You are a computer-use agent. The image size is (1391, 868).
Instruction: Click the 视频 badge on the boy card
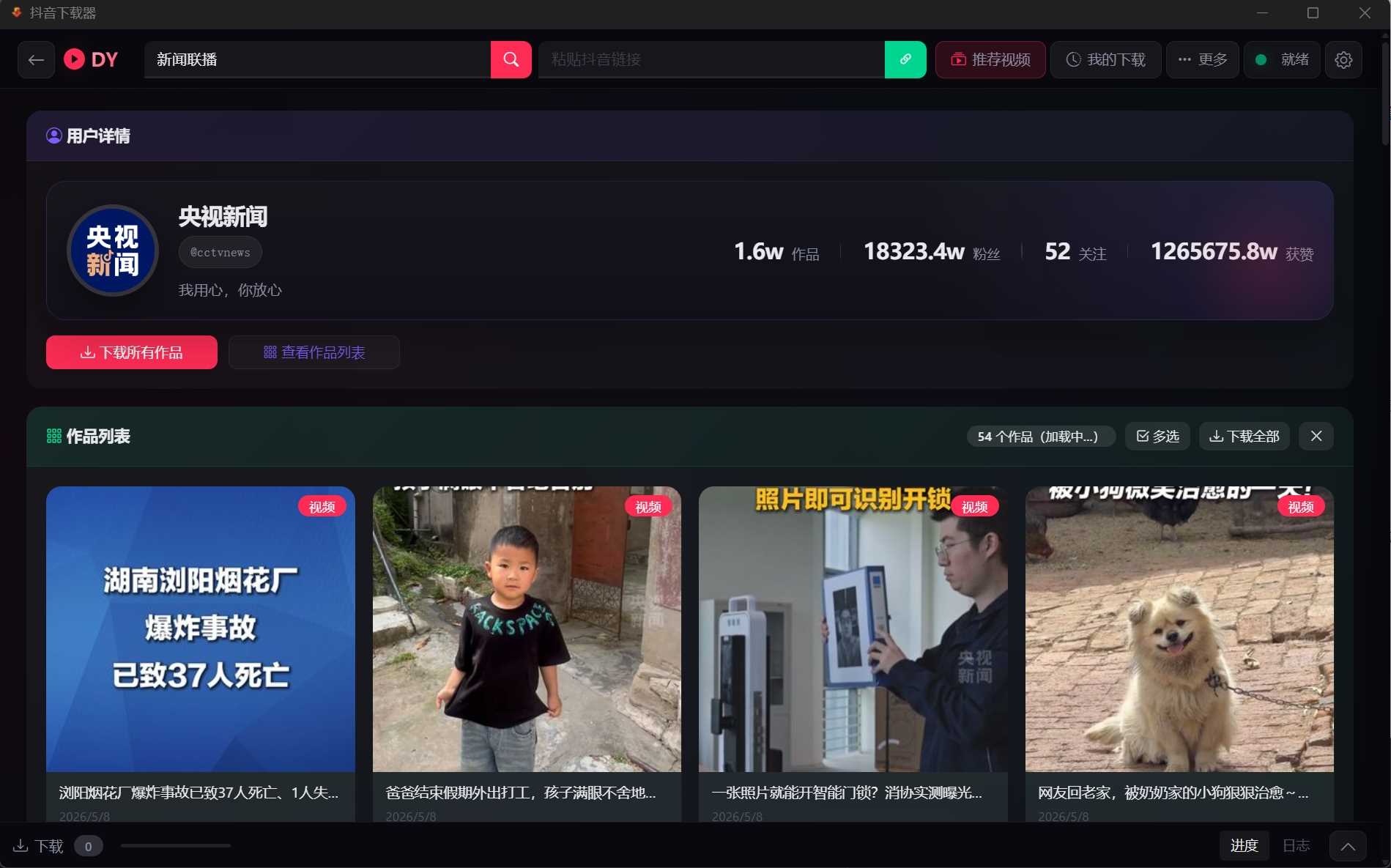pyautogui.click(x=648, y=507)
